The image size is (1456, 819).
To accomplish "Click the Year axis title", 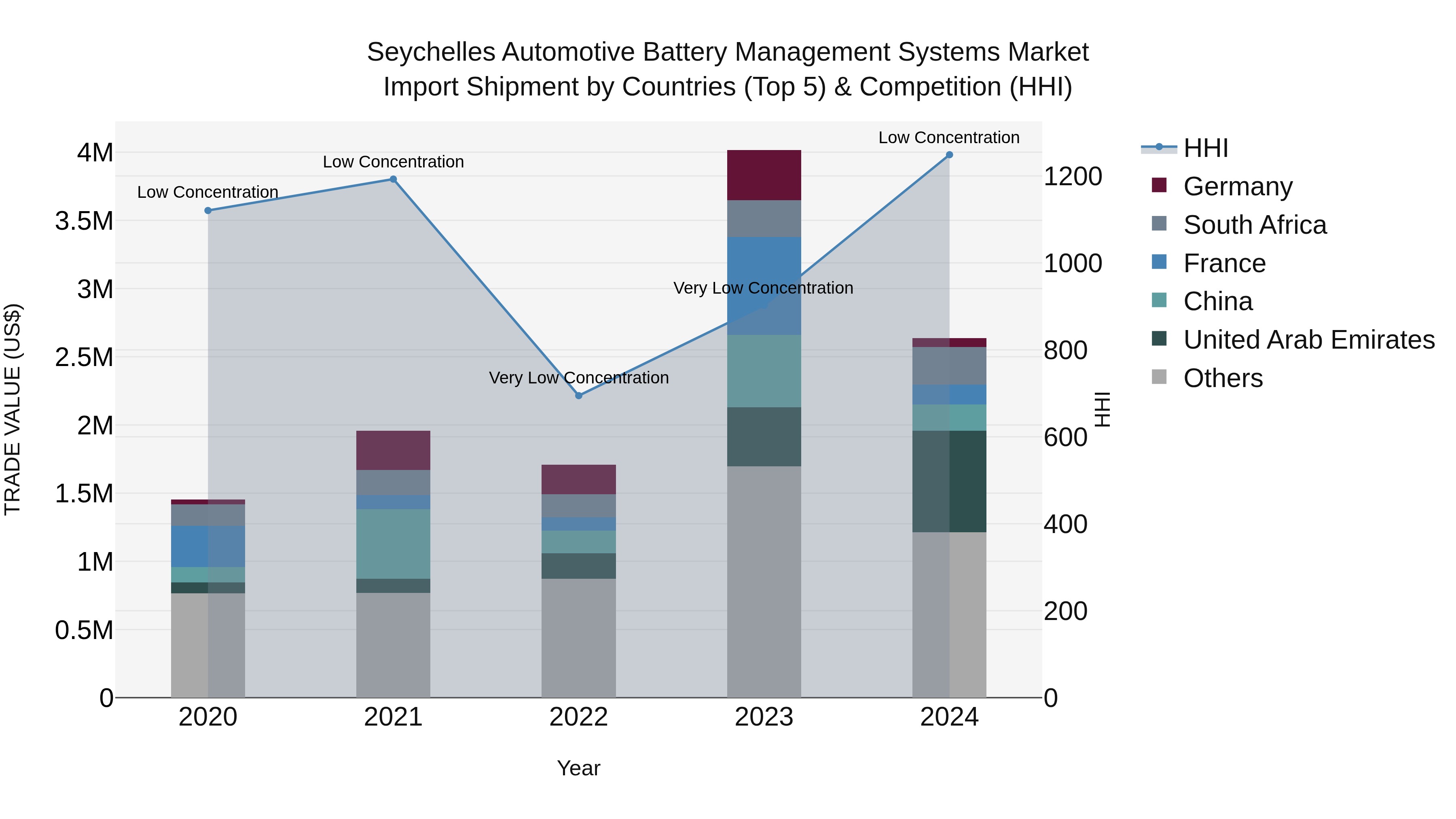I will [579, 768].
